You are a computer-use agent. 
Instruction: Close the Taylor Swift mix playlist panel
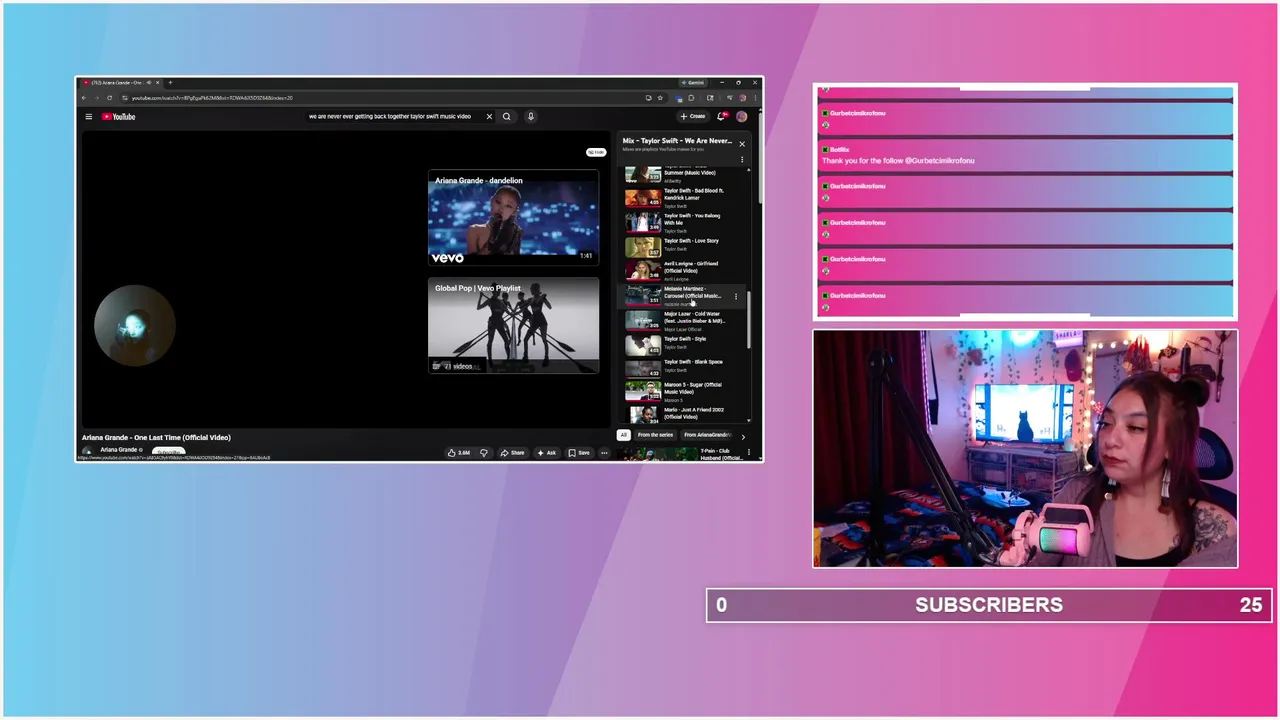tap(742, 144)
